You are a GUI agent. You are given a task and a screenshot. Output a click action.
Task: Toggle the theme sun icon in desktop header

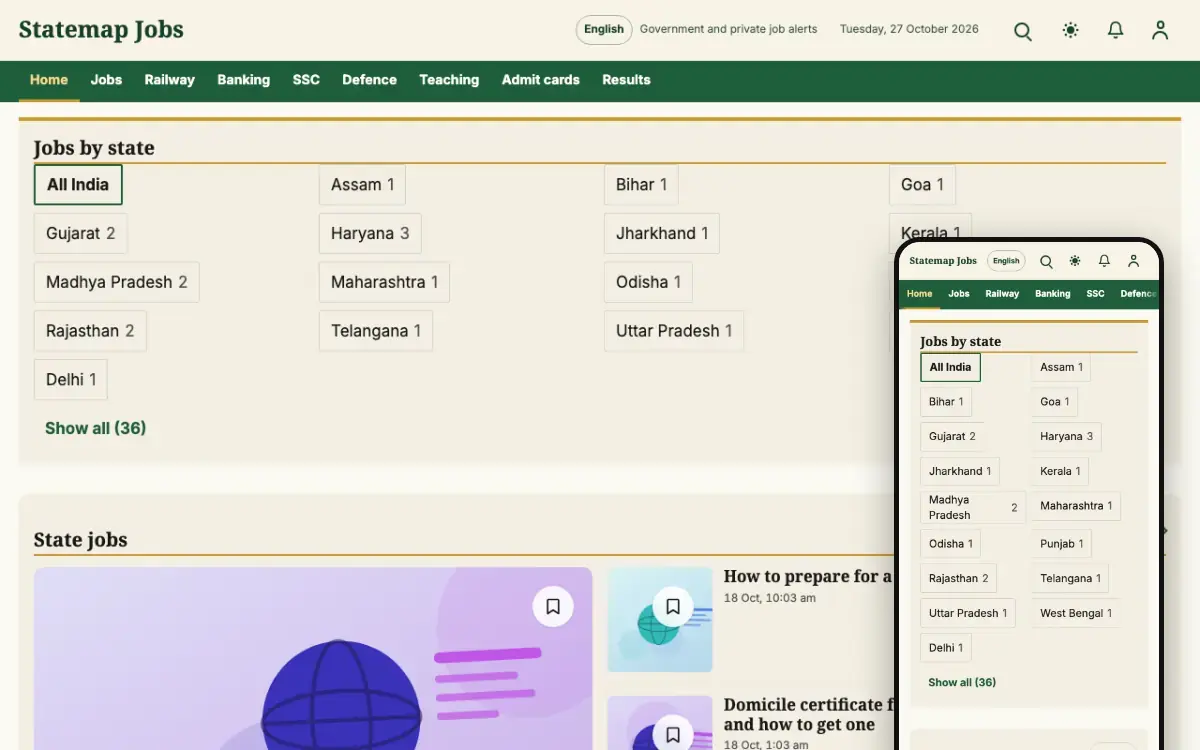coord(1071,31)
